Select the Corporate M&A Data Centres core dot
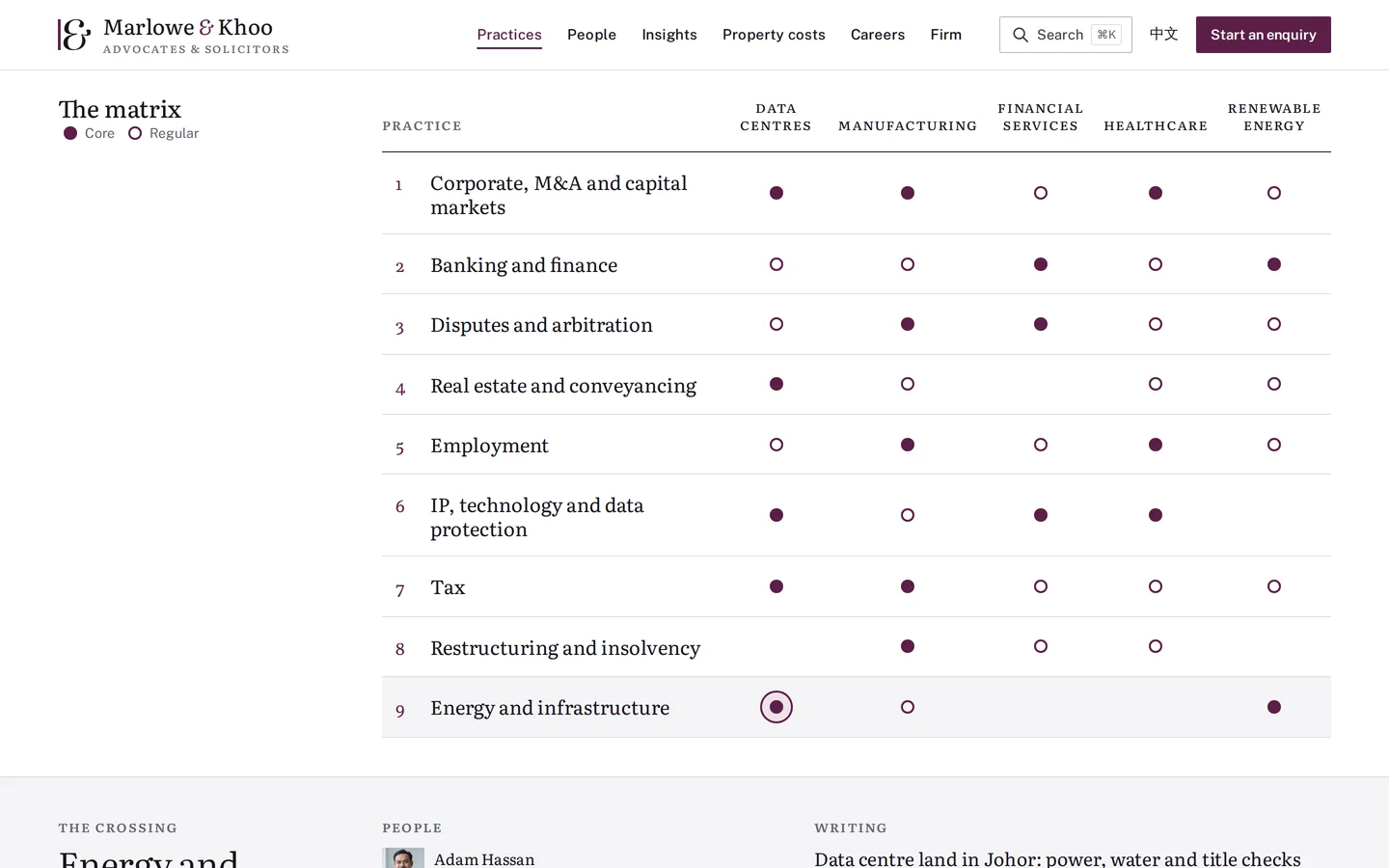1389x868 pixels. 776,193
